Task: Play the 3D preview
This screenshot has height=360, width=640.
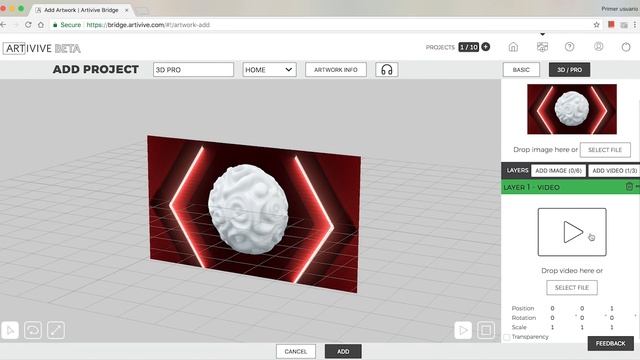Action: pos(463,330)
